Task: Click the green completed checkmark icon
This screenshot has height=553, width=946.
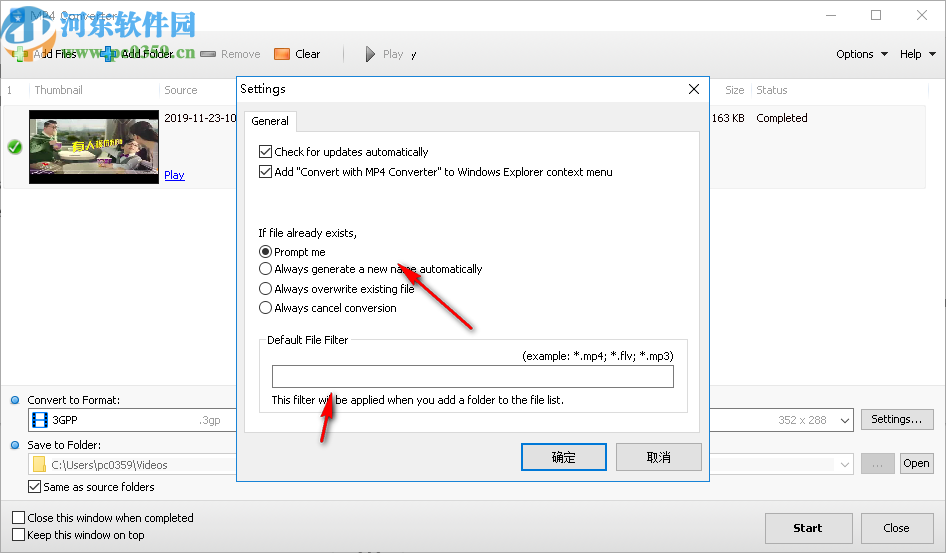Action: tap(15, 147)
